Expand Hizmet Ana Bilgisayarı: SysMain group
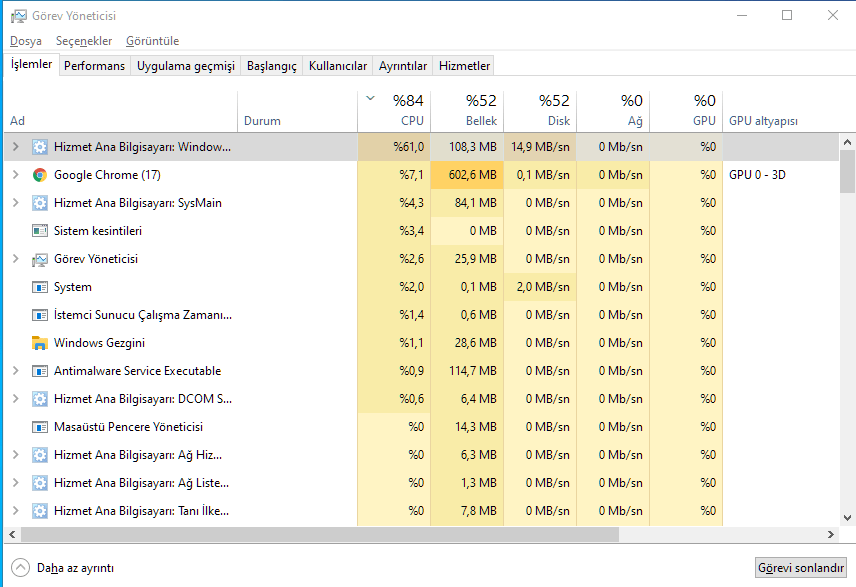The image size is (856, 587). [x=16, y=203]
